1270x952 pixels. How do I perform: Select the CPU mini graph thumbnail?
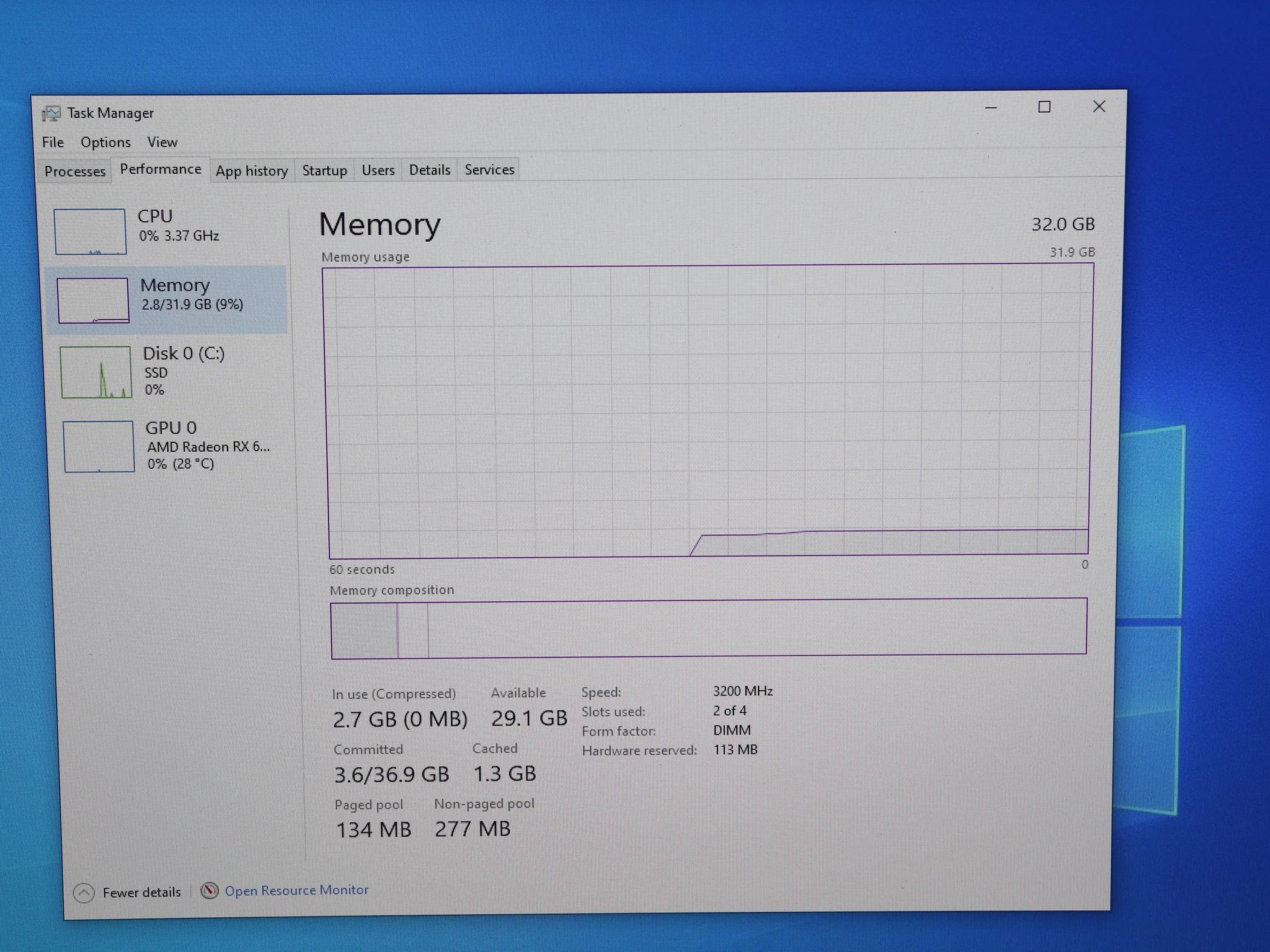(91, 231)
